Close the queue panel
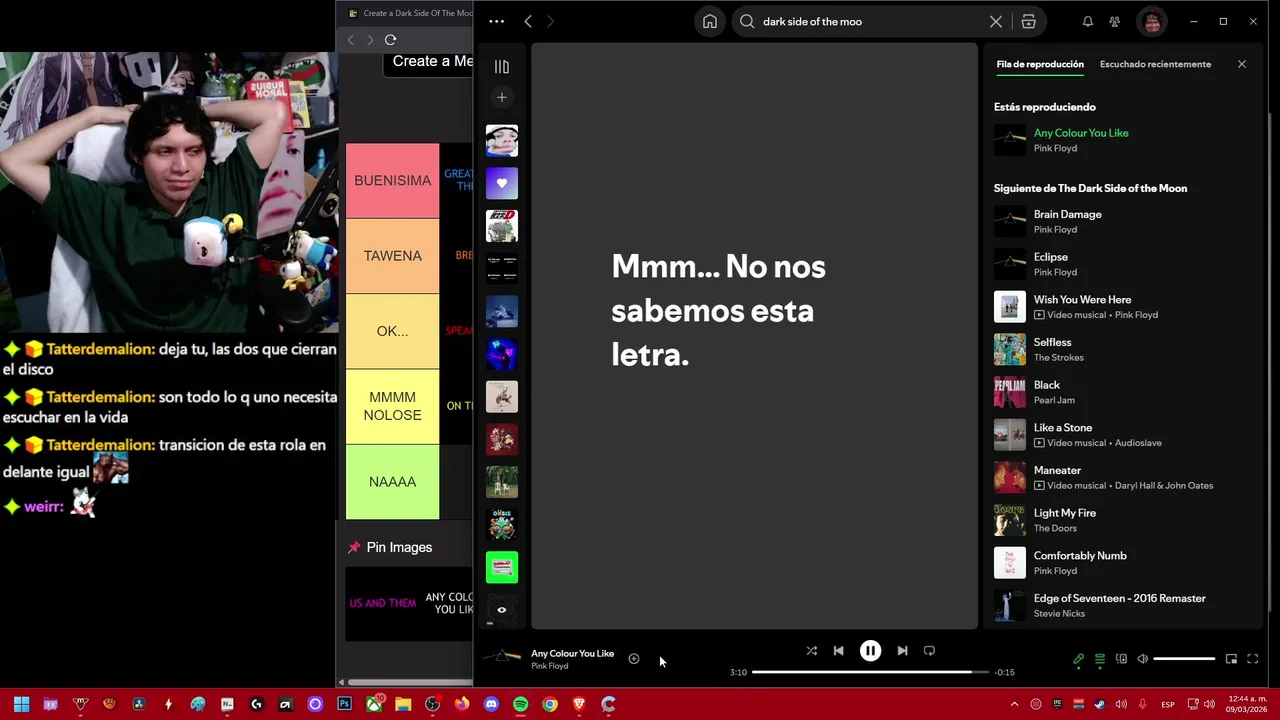Screen dimensions: 1280x720 pyautogui.click(x=1242, y=64)
